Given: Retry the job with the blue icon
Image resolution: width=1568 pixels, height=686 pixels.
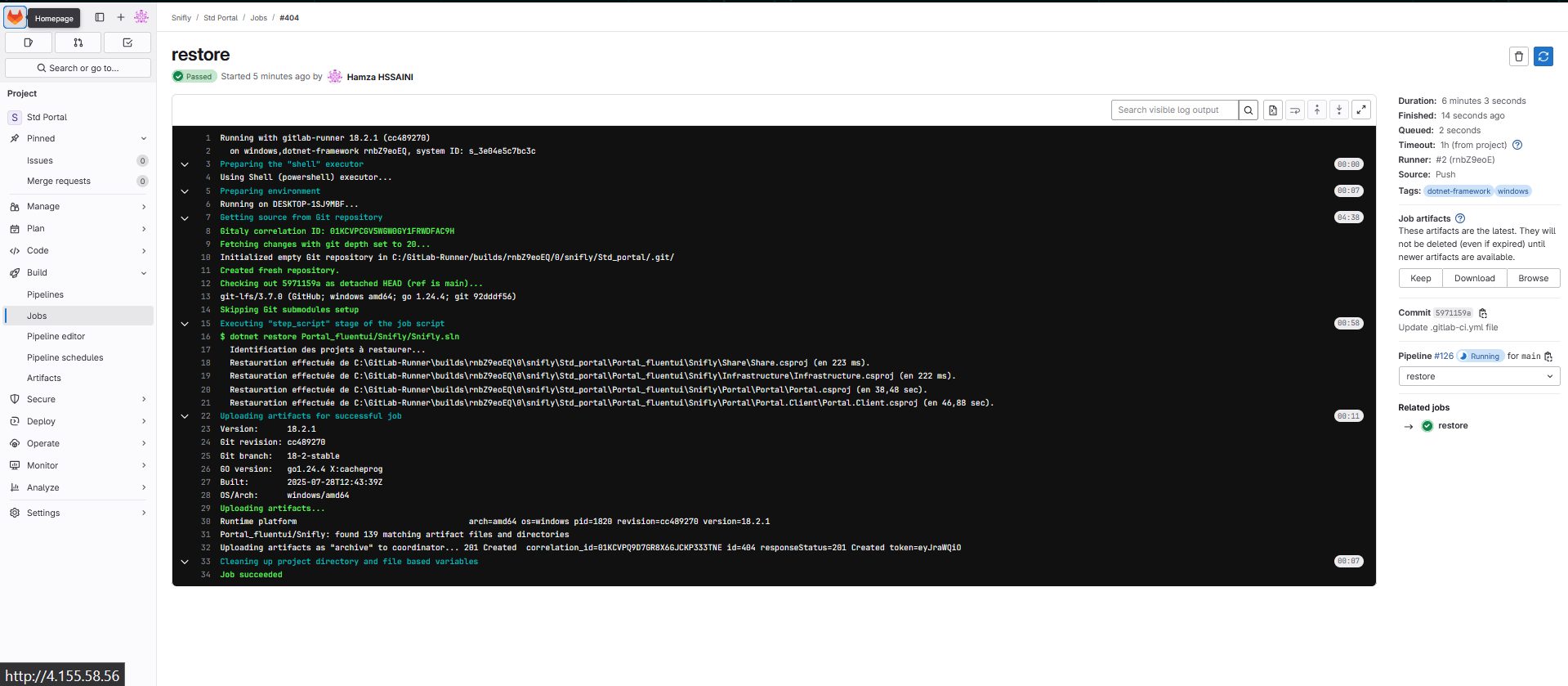Looking at the screenshot, I should point(1543,56).
